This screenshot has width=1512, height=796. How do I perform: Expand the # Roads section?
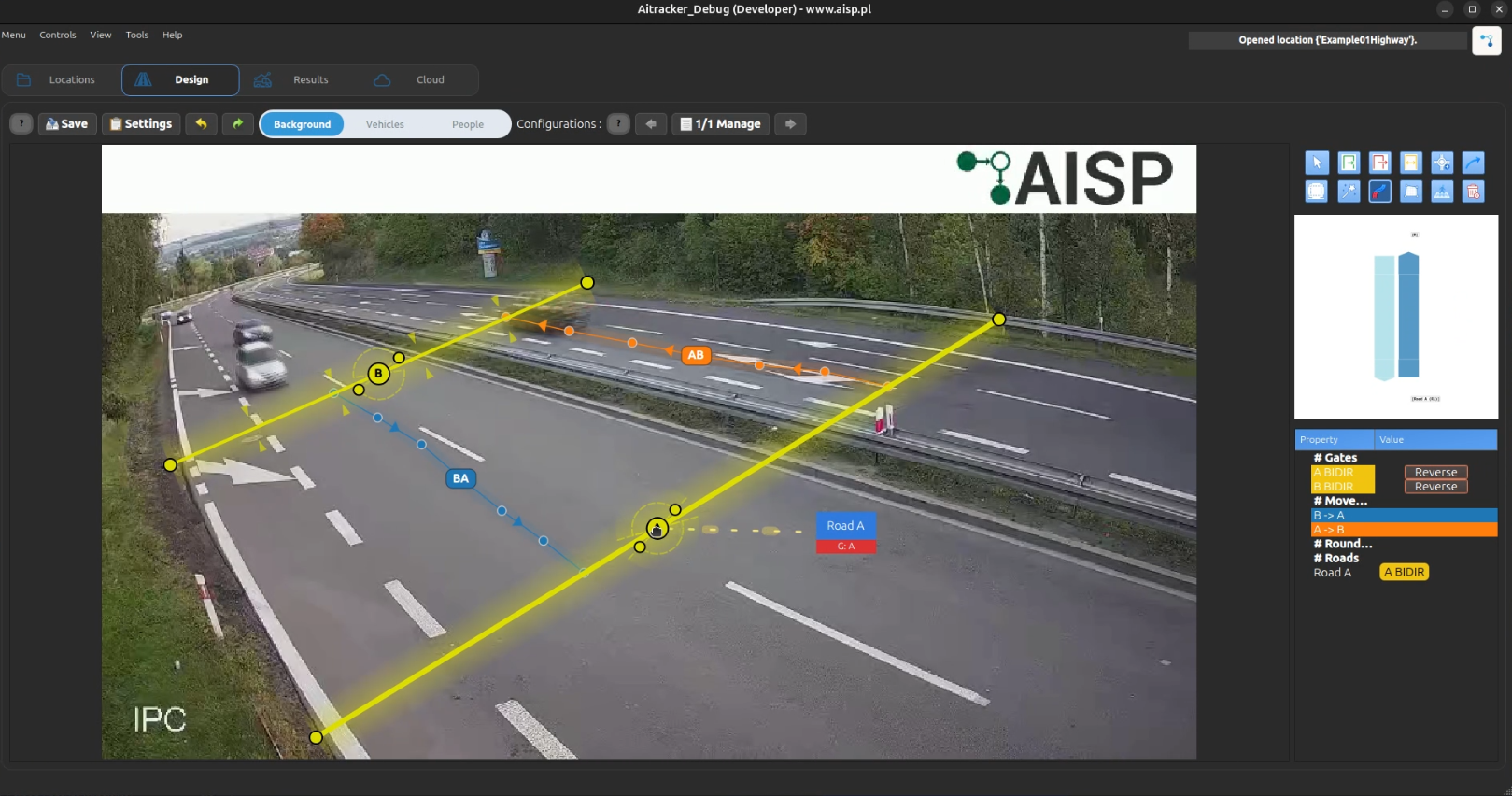(1336, 558)
